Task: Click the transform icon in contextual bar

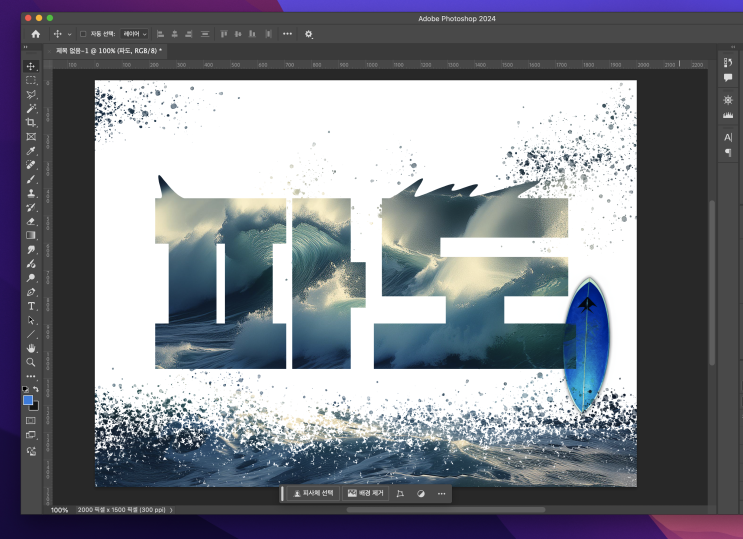Action: click(x=400, y=493)
